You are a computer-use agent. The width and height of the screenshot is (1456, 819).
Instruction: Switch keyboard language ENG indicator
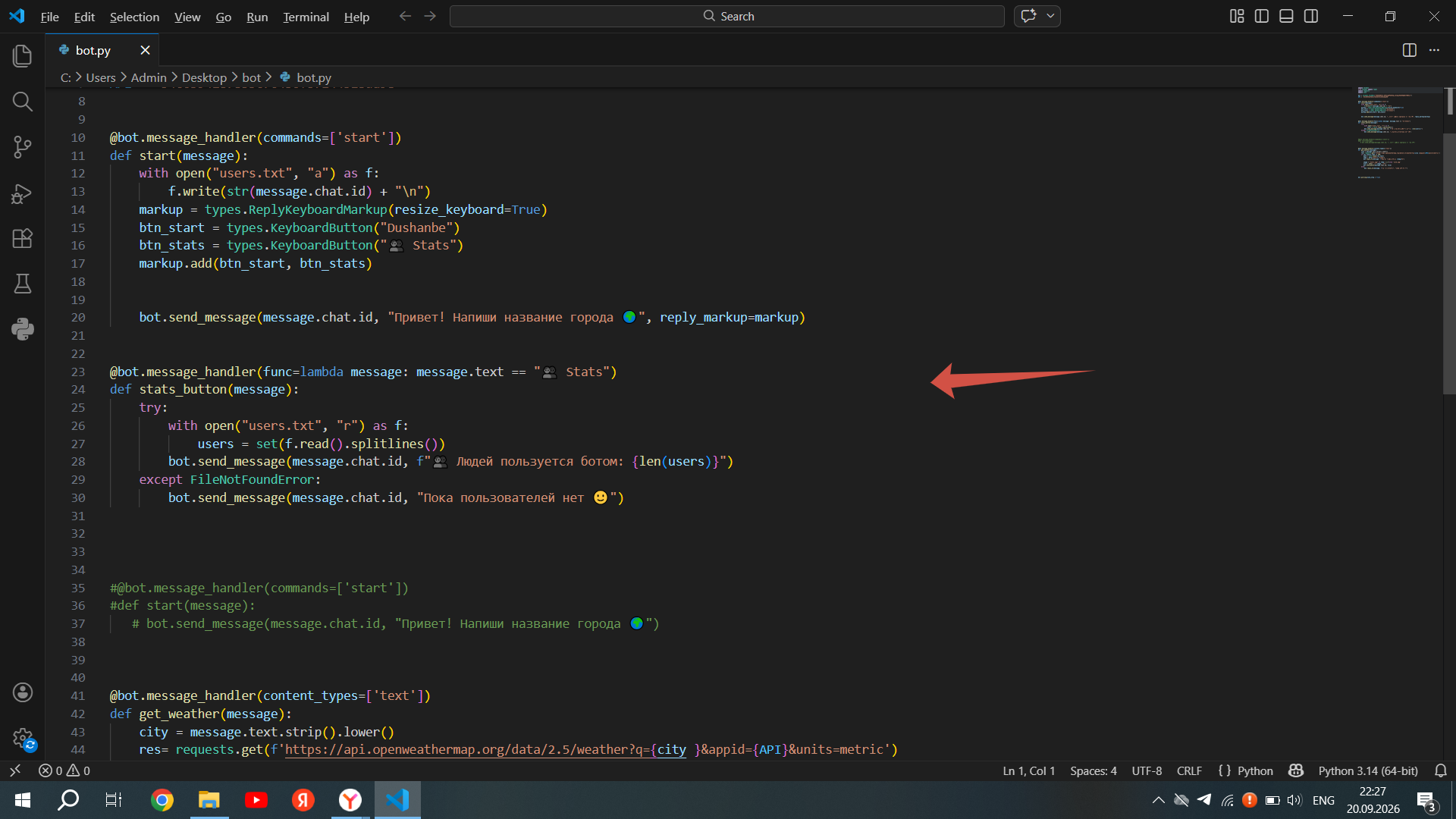click(x=1323, y=800)
